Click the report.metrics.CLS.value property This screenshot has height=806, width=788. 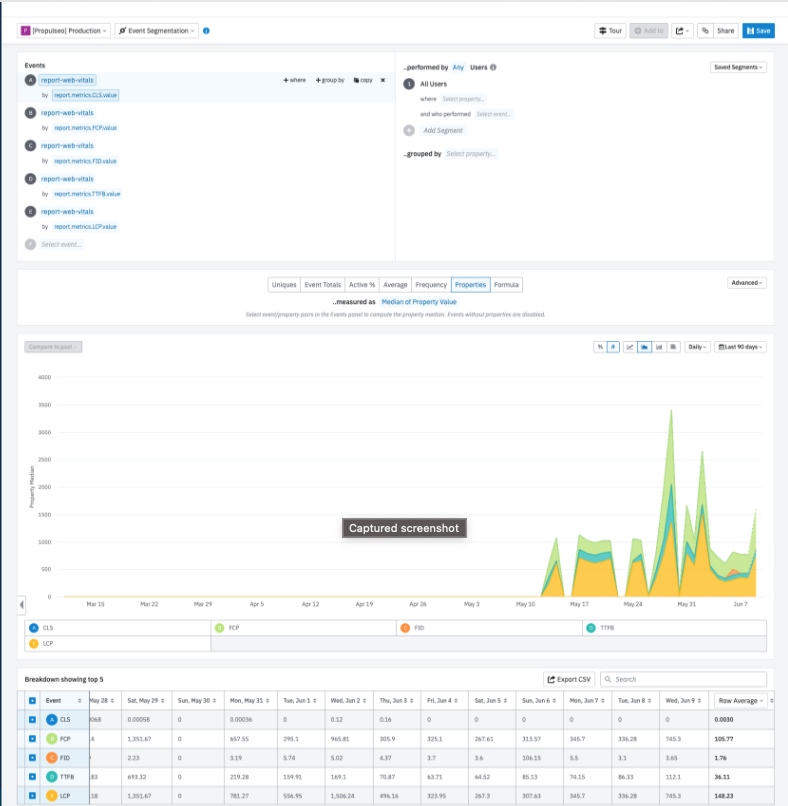tap(85, 95)
